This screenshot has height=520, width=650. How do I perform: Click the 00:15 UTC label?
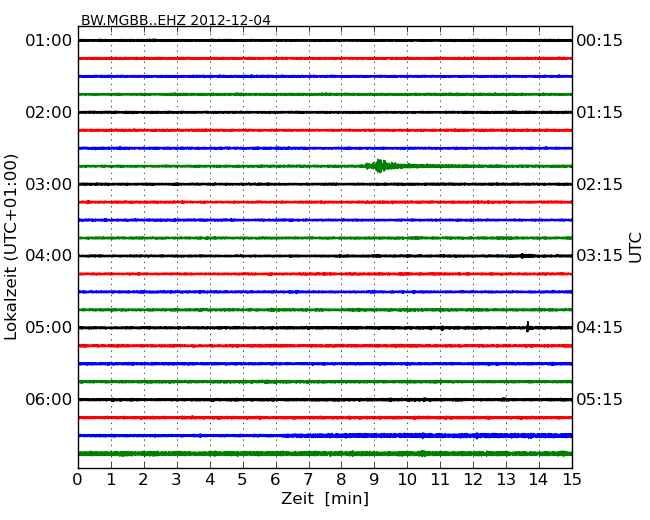point(599,41)
